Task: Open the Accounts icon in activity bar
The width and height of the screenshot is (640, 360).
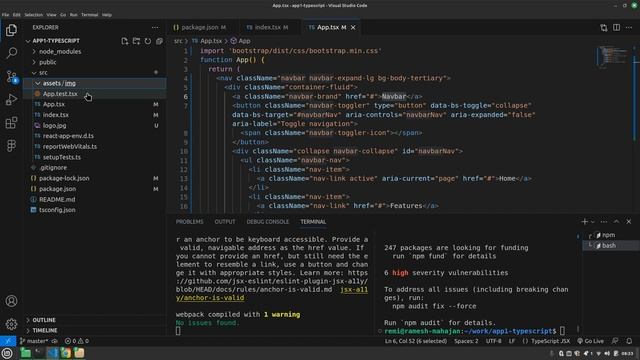Action: [x=11, y=301]
